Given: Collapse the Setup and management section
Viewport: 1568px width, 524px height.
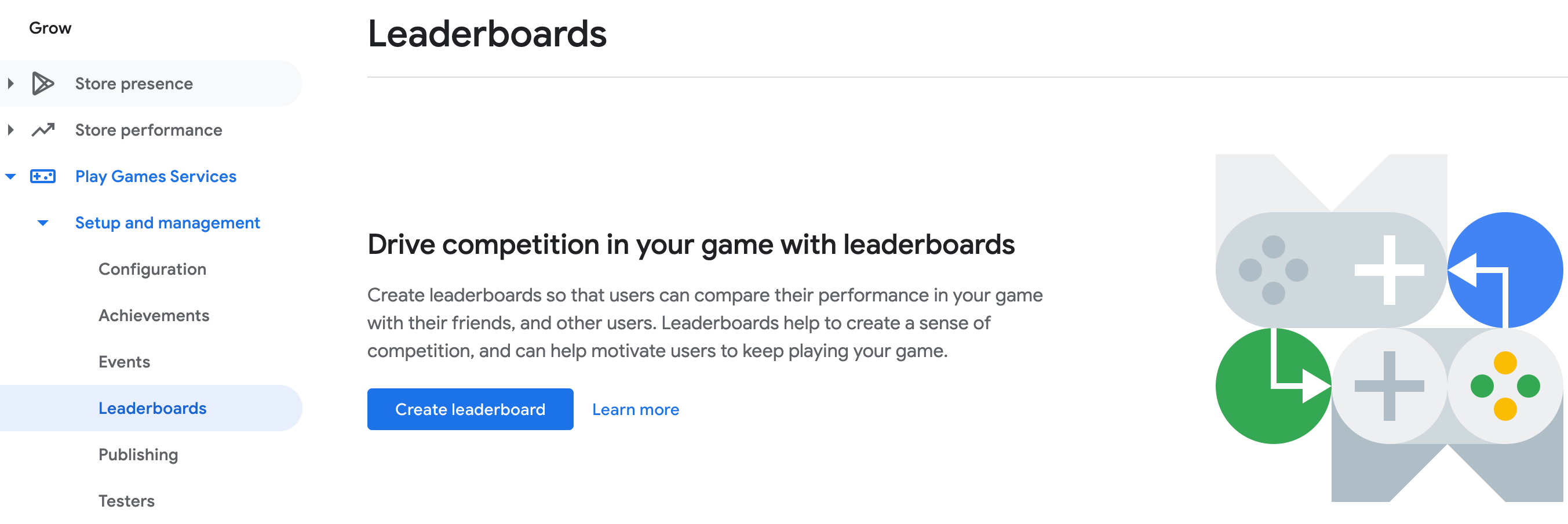Looking at the screenshot, I should (43, 223).
